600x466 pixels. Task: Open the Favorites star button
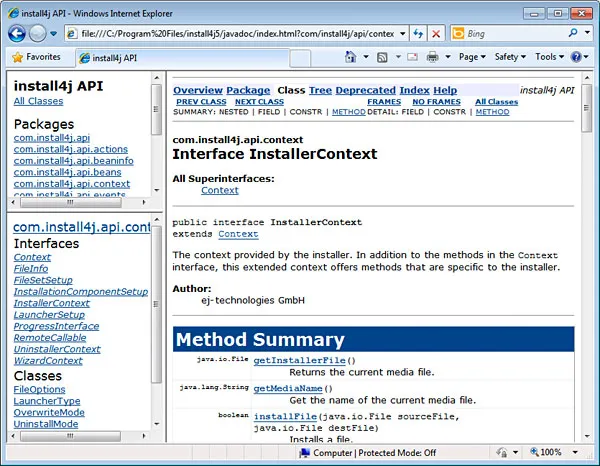pos(36,57)
